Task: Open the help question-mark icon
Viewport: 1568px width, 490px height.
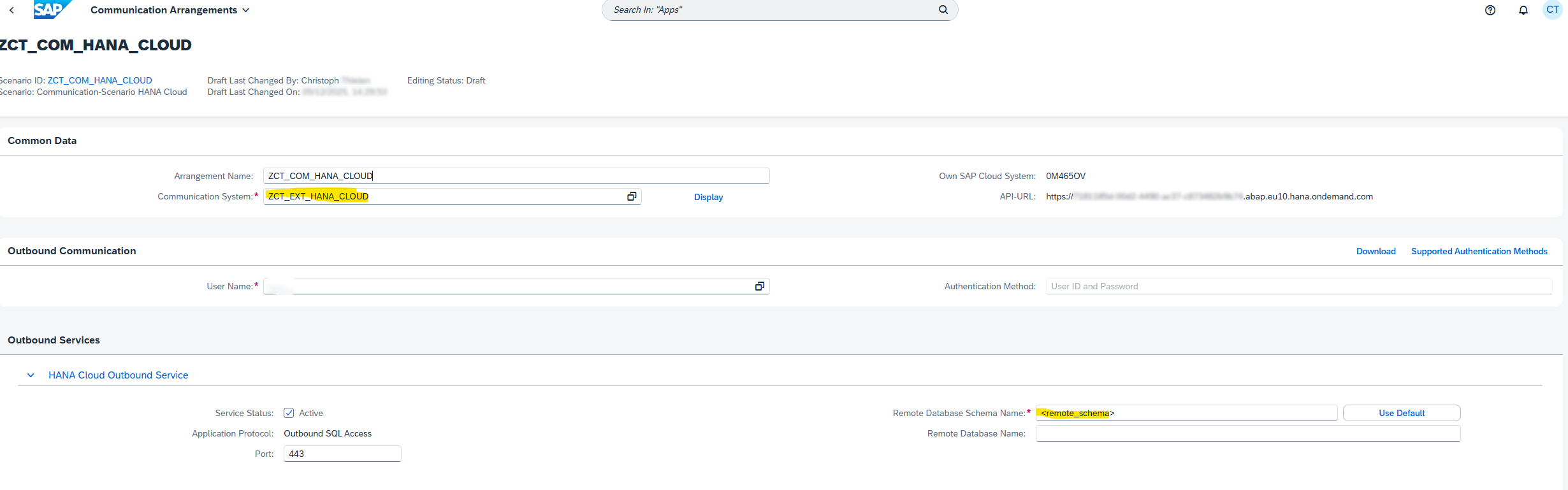Action: coord(1490,10)
